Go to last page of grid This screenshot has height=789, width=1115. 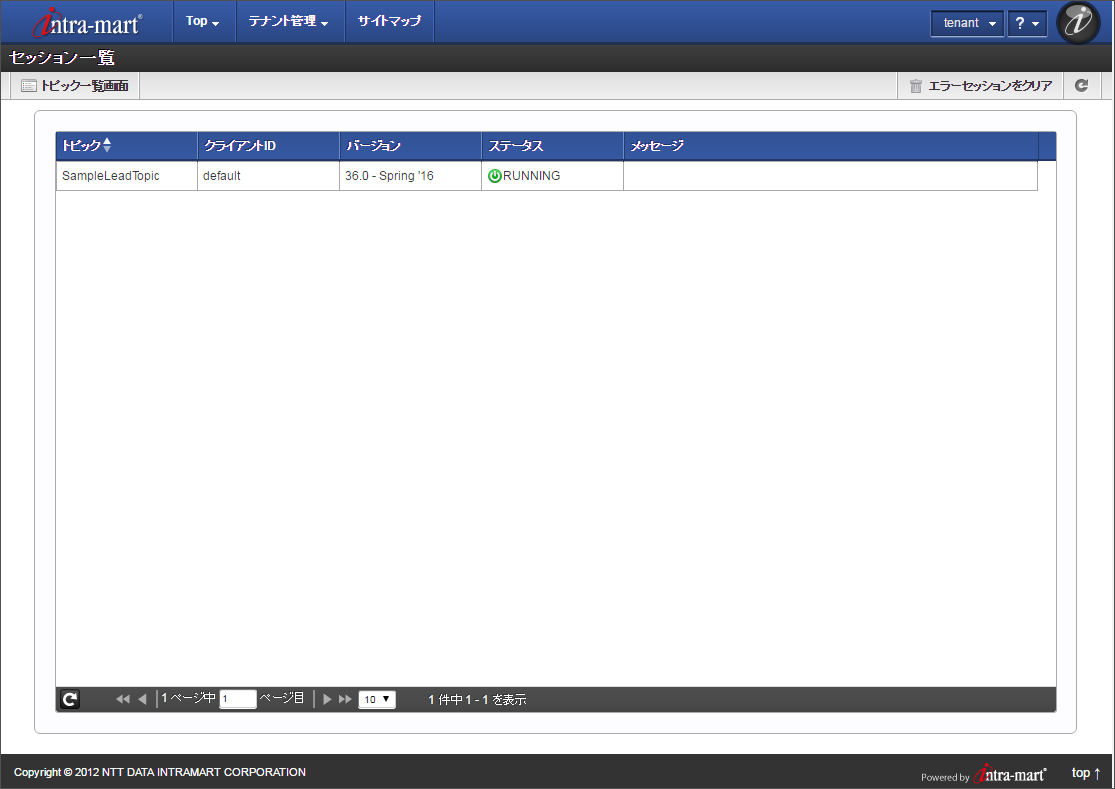[x=346, y=699]
